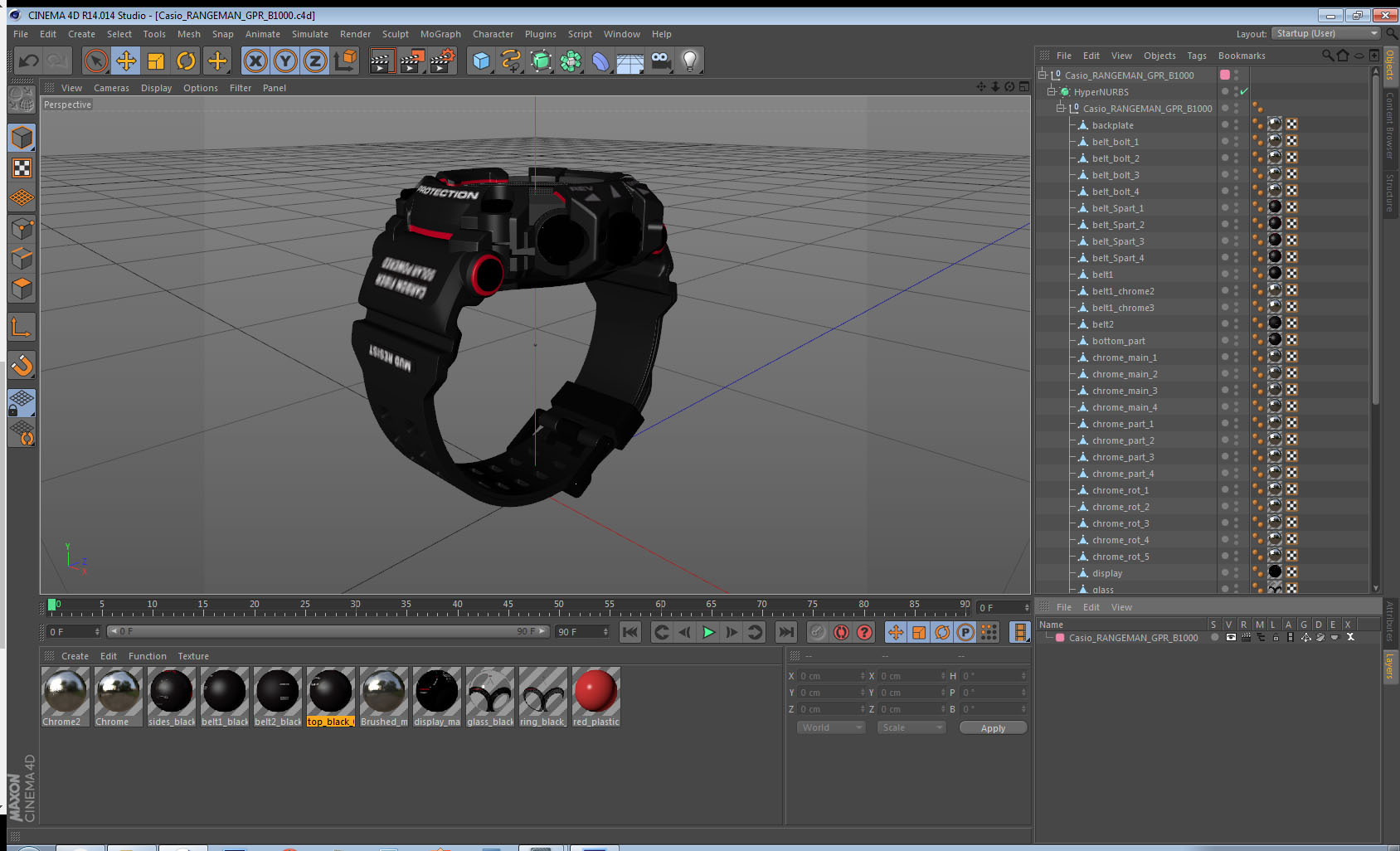The height and width of the screenshot is (851, 1400).
Task: Select the red_plastic material
Action: pos(595,697)
